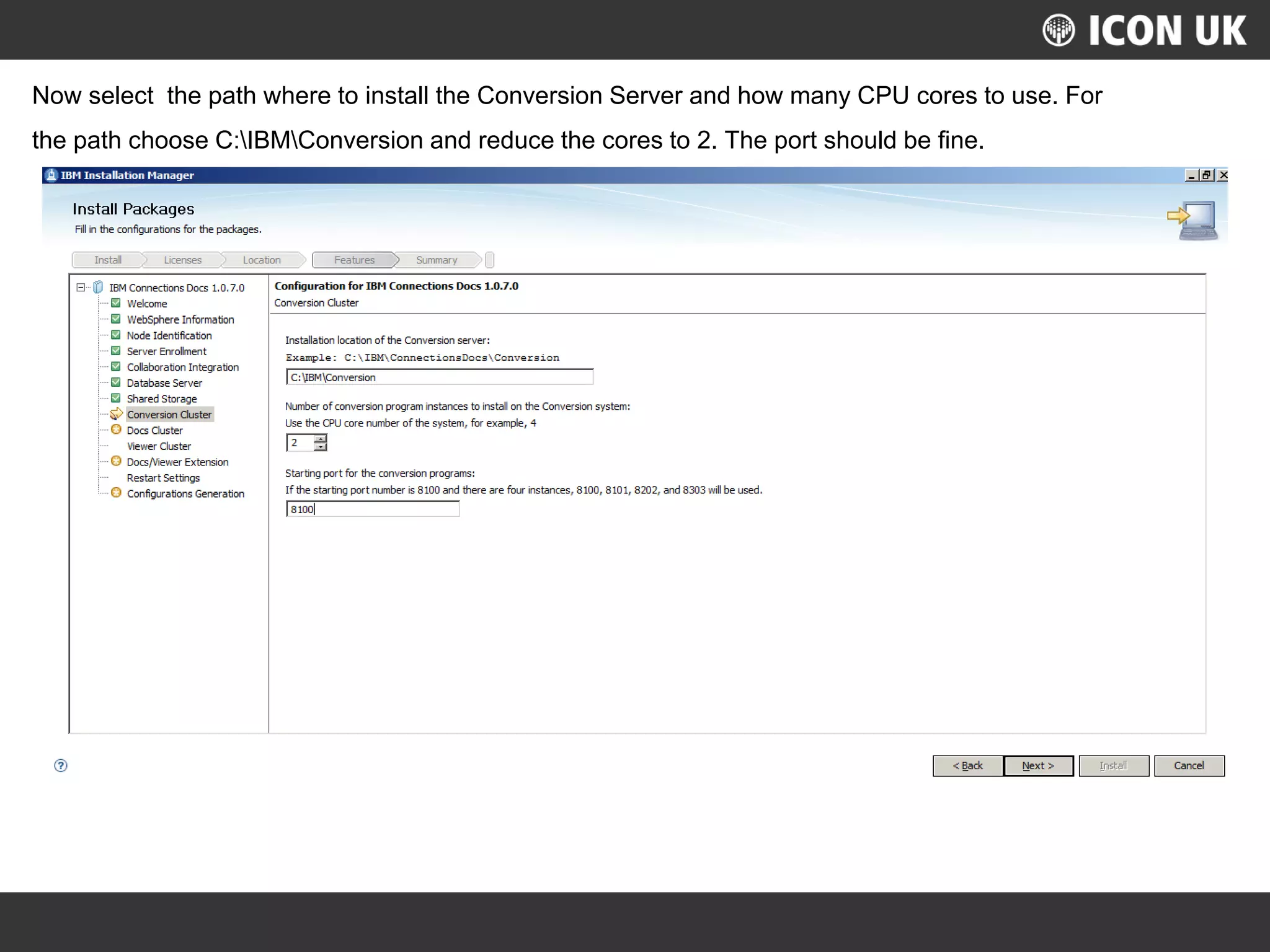Viewport: 1270px width, 952px height.
Task: Cancel the installation wizard
Action: click(1189, 766)
